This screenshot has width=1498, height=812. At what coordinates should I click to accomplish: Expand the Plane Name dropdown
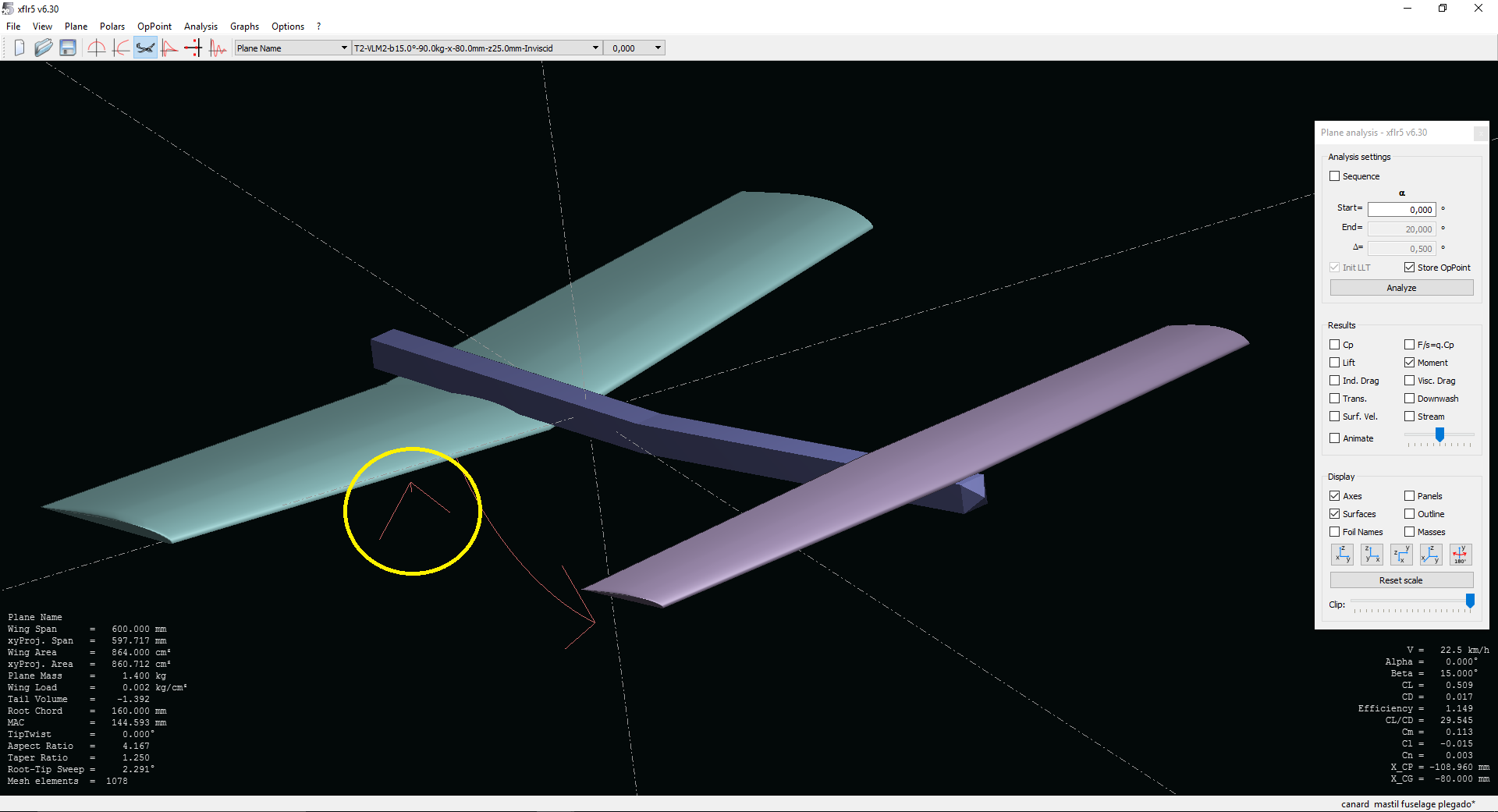coord(292,48)
